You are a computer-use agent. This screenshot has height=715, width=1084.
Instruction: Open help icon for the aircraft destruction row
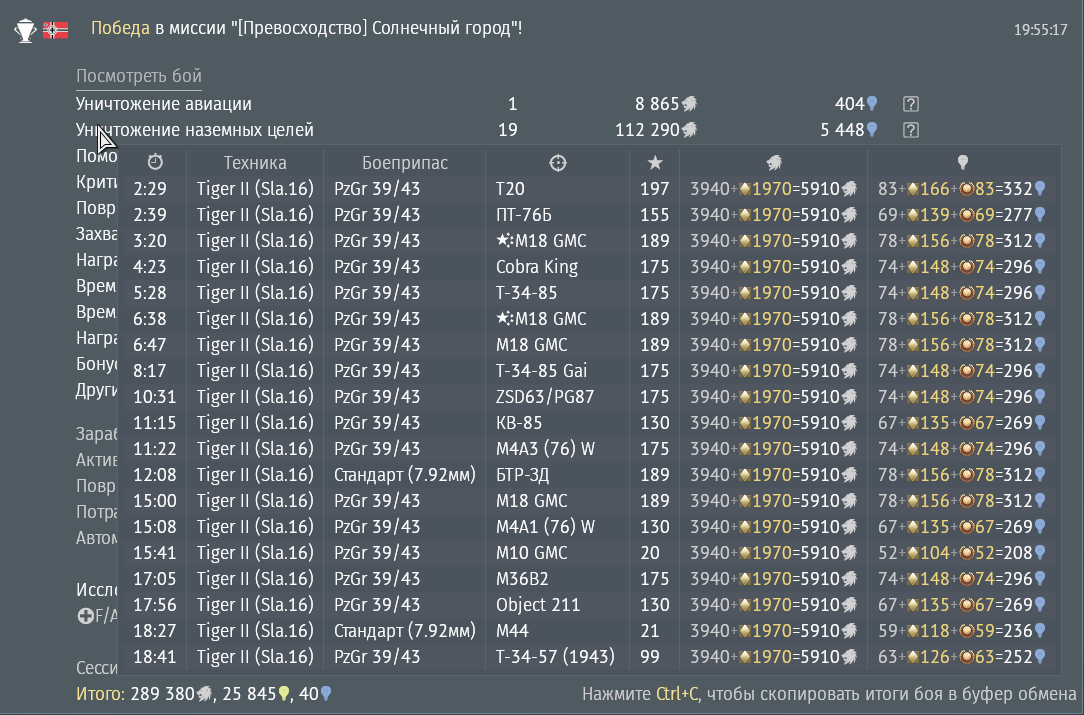pyautogui.click(x=910, y=104)
